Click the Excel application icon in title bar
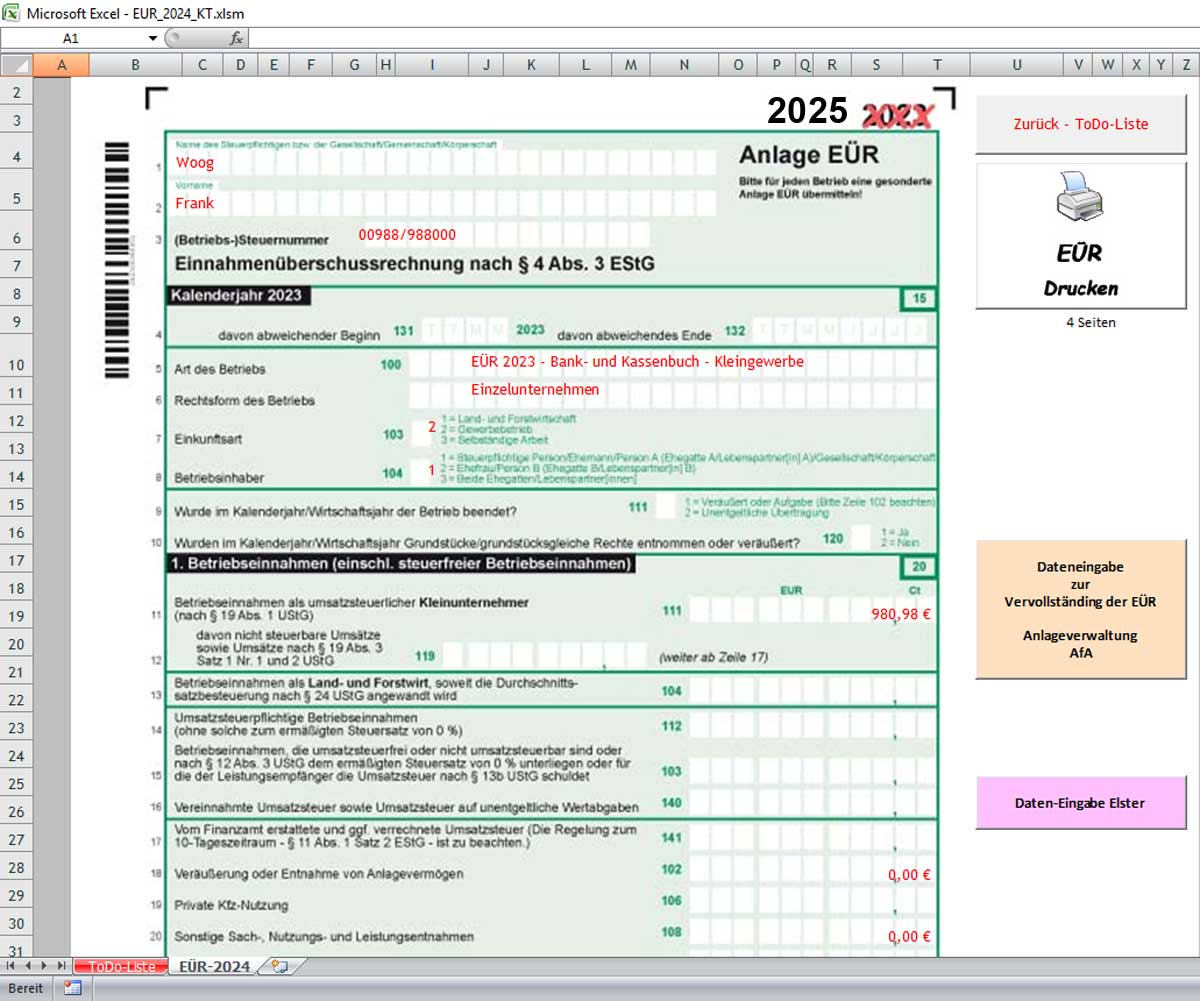 tap(11, 13)
